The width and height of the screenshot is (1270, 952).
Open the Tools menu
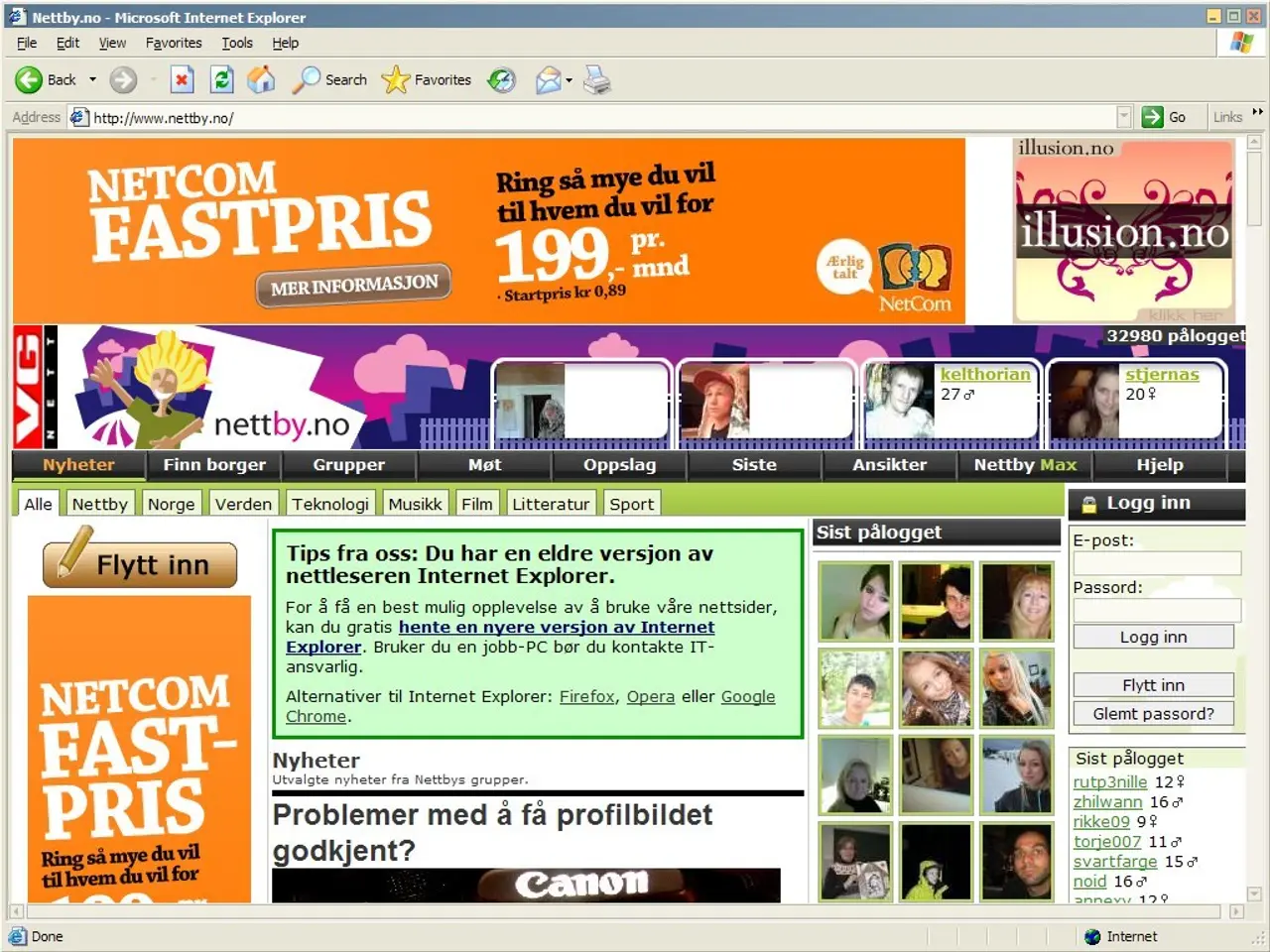tap(236, 43)
